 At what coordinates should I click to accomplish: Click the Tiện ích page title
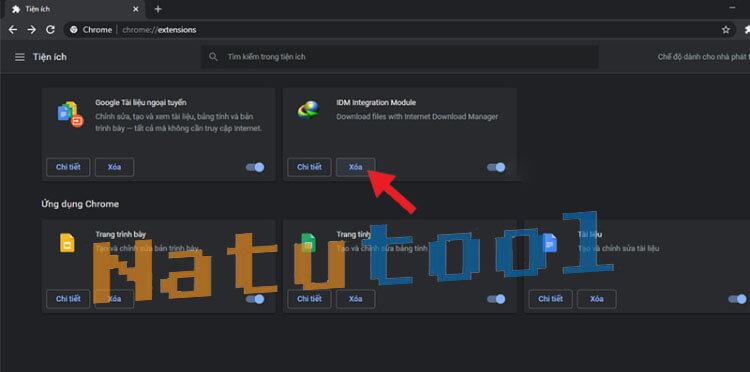click(50, 57)
